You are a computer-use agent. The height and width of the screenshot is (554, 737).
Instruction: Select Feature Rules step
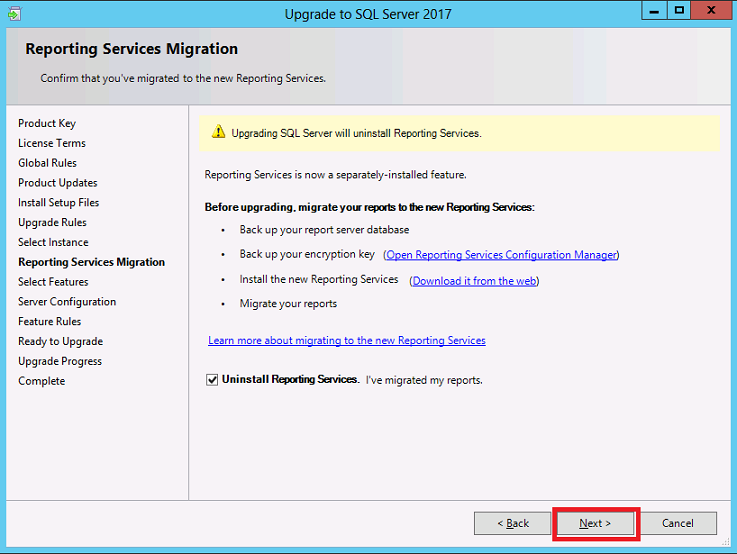(50, 321)
